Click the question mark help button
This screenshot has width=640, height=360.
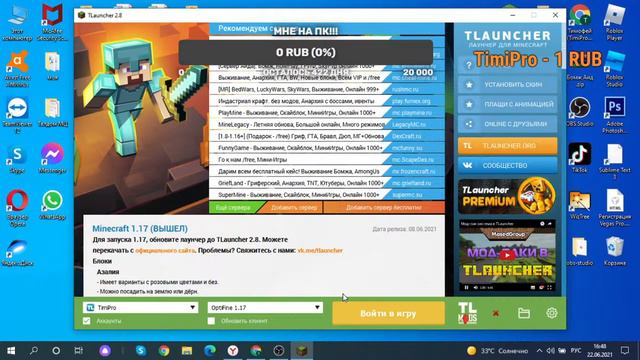(469, 65)
